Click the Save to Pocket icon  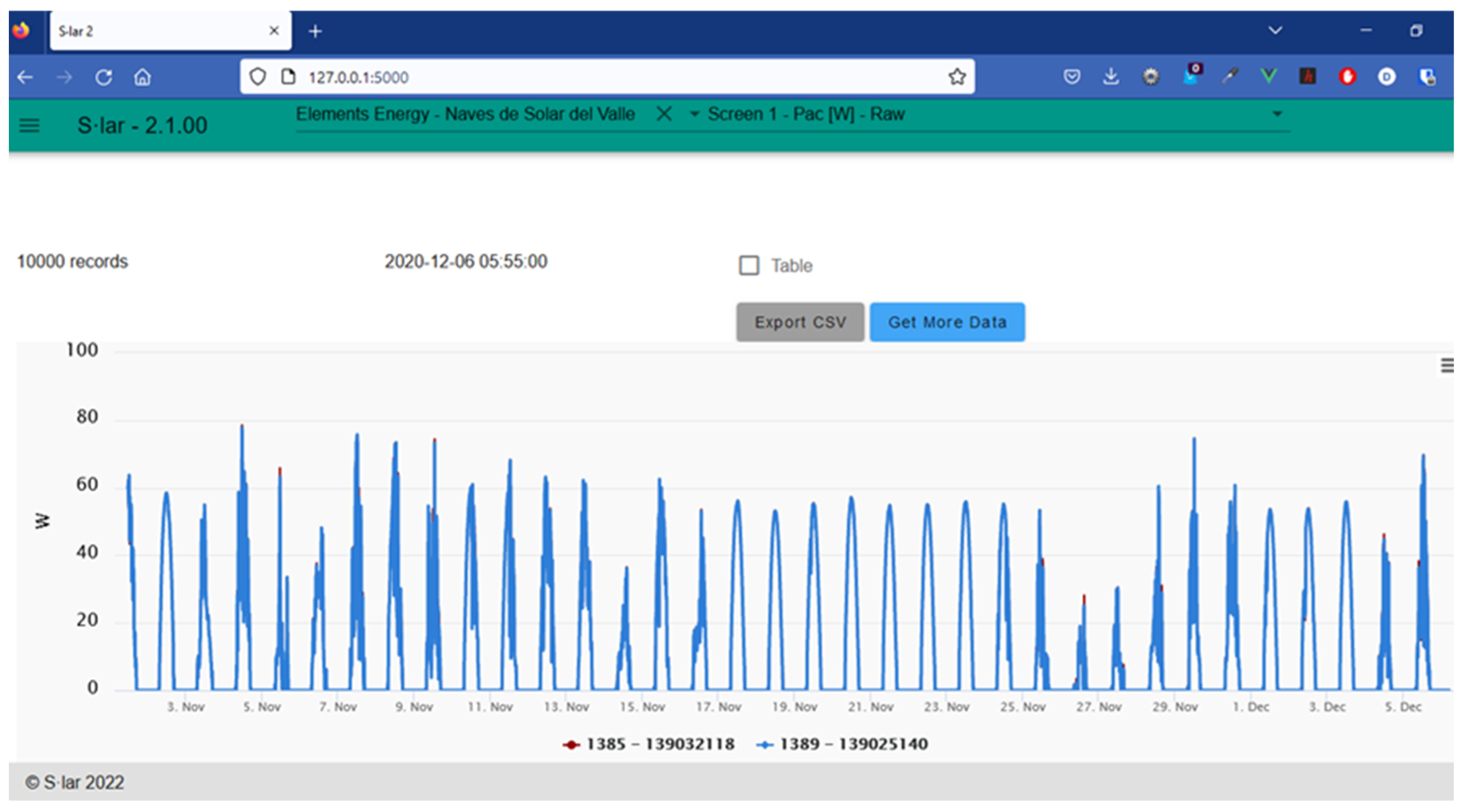pos(1071,77)
